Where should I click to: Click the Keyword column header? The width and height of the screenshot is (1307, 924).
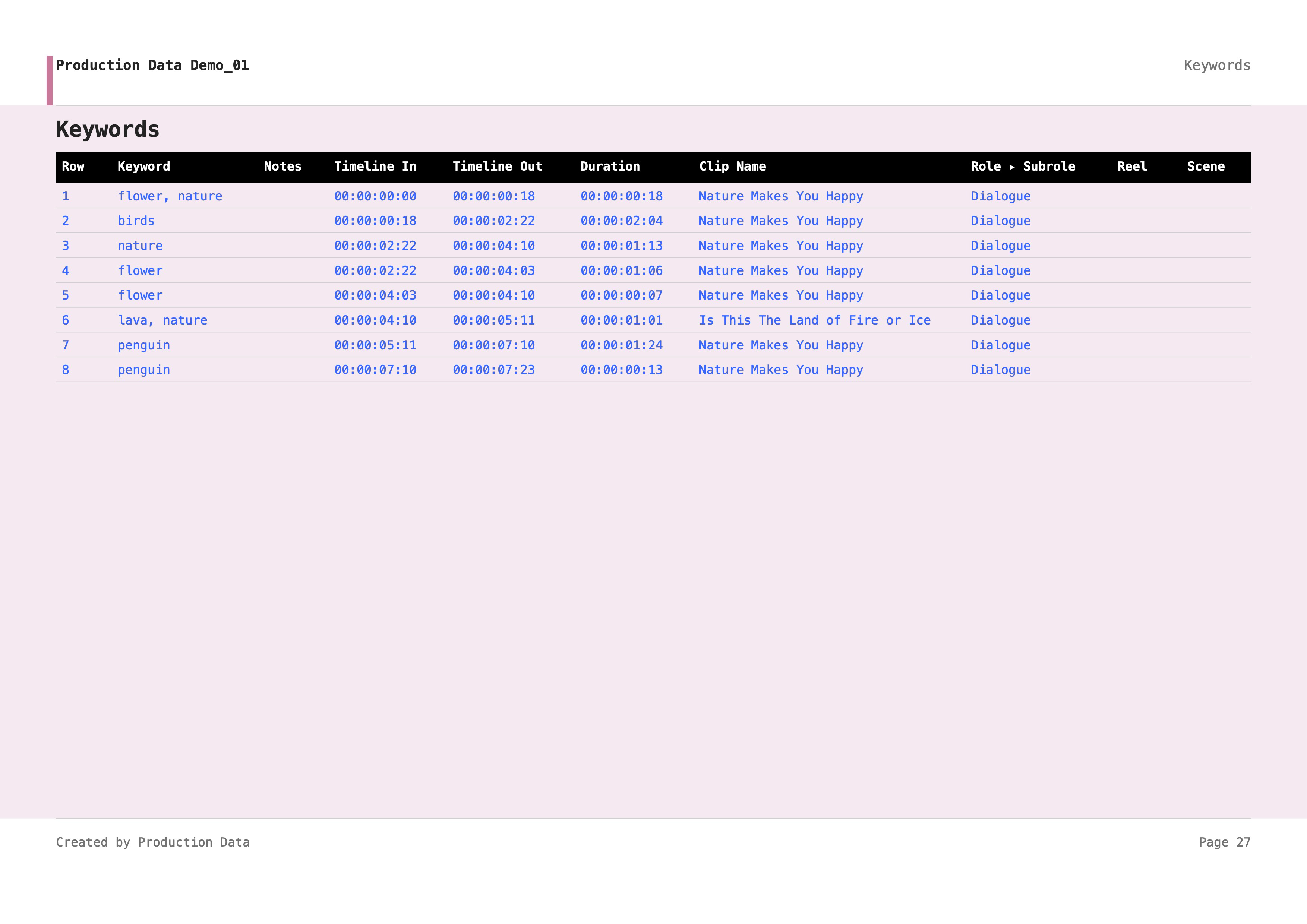pos(144,167)
